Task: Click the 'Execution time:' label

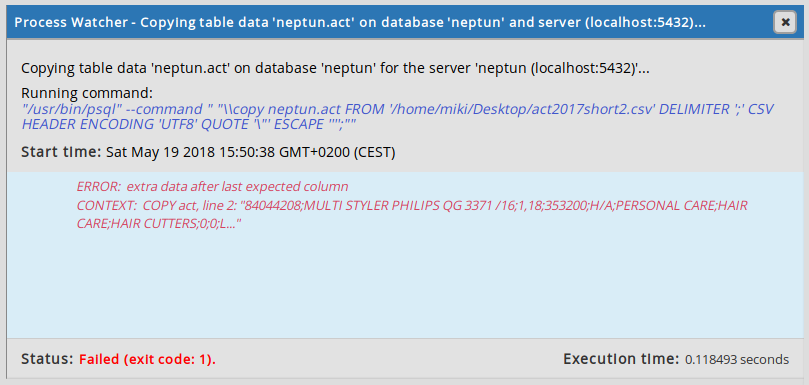Action: coord(621,359)
